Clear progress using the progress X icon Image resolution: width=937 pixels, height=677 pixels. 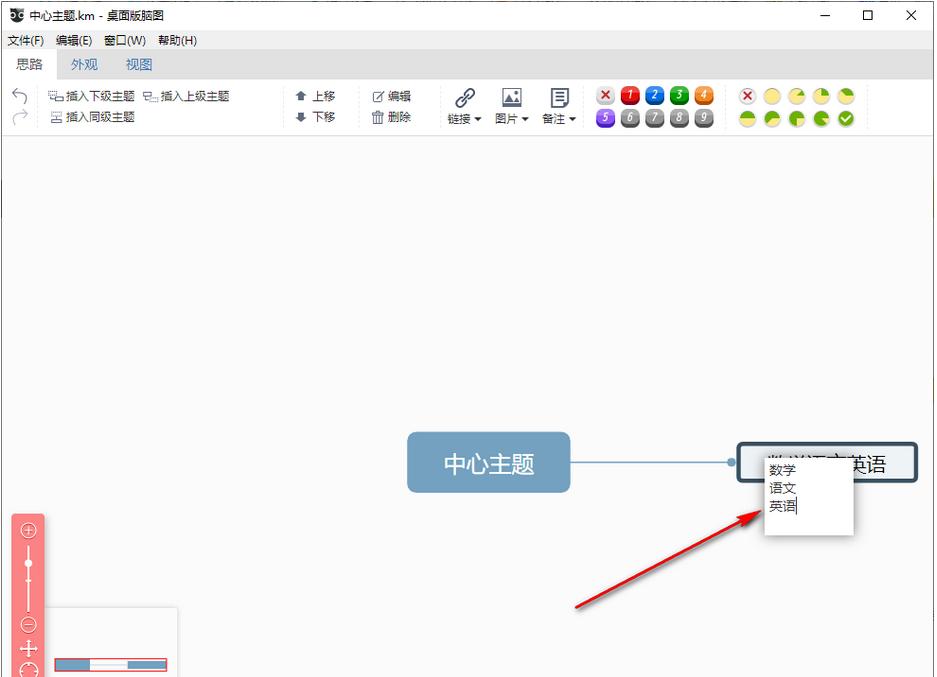tap(747, 96)
